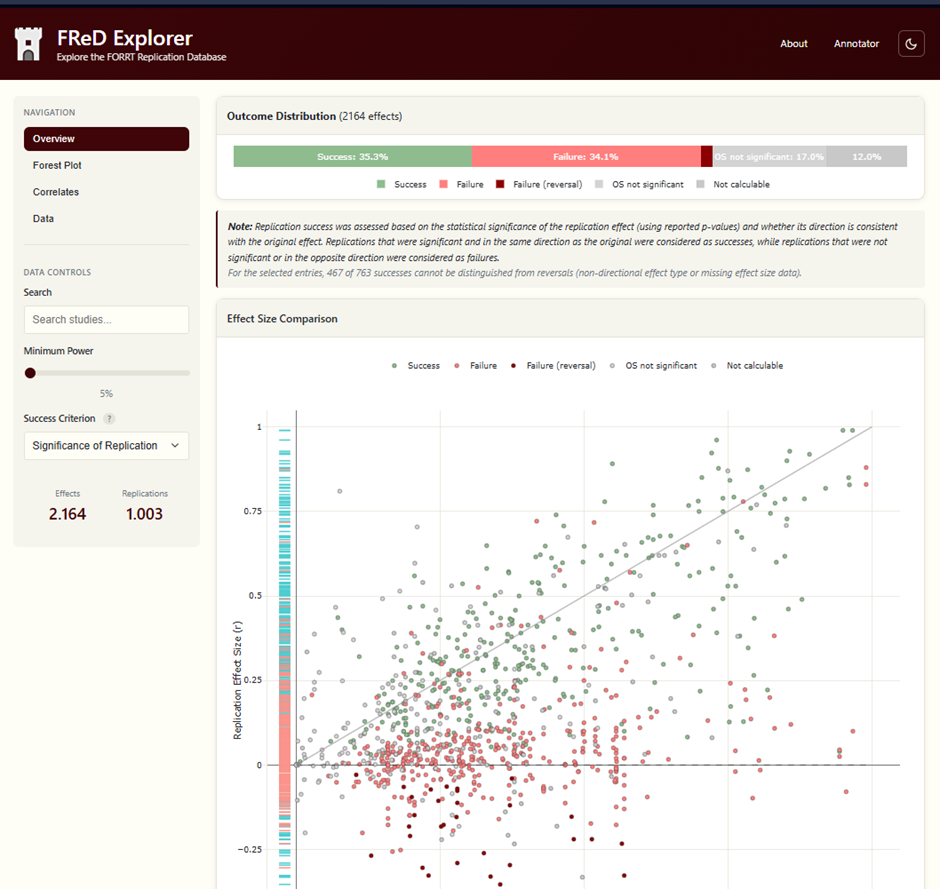This screenshot has width=940, height=889.
Task: Click the FReD castle logo icon
Action: [x=29, y=44]
